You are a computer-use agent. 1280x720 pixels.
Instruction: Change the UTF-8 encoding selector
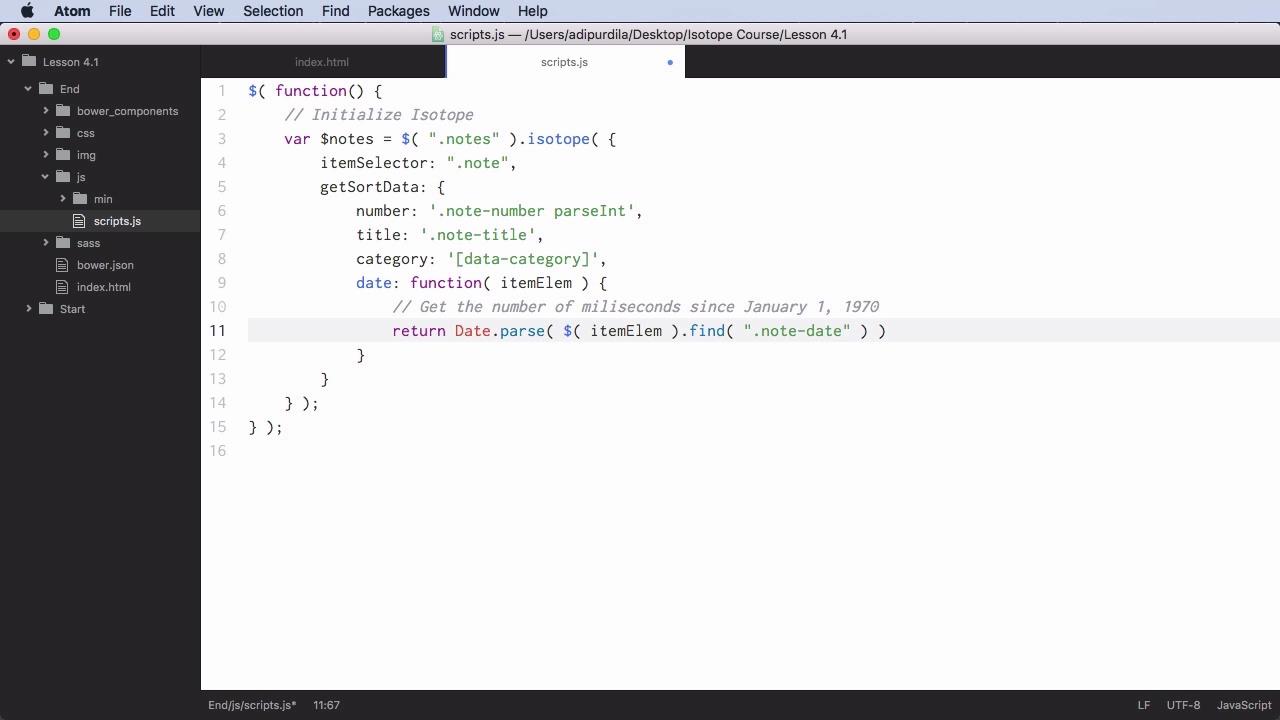(x=1183, y=705)
